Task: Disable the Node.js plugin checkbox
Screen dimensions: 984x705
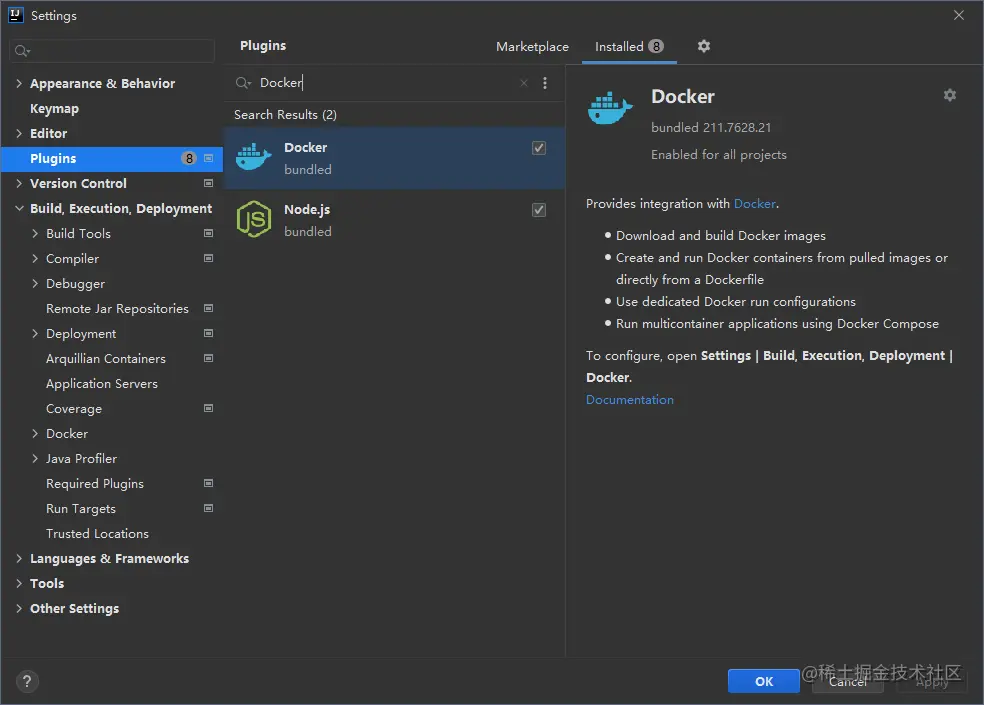Action: 538,210
